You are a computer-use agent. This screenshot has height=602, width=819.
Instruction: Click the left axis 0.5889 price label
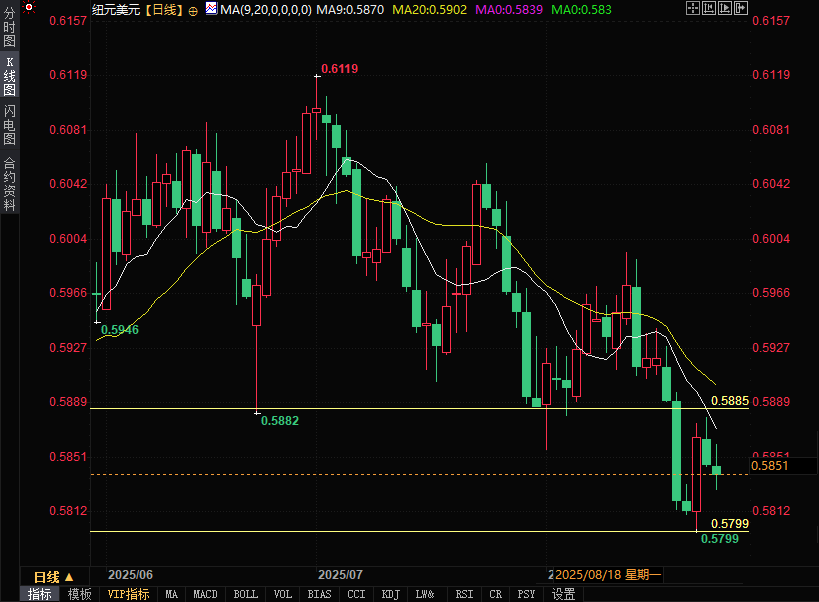[x=68, y=402]
